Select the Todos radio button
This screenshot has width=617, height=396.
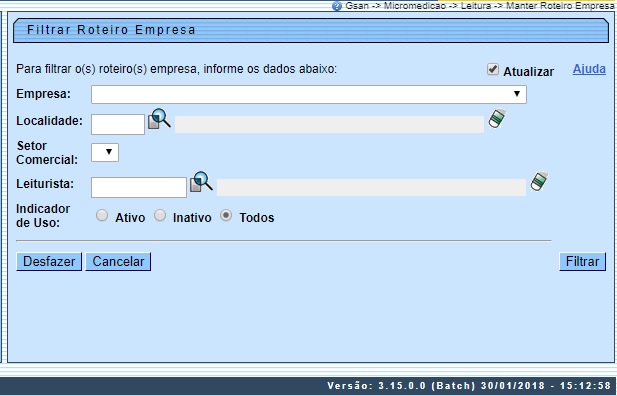point(226,215)
